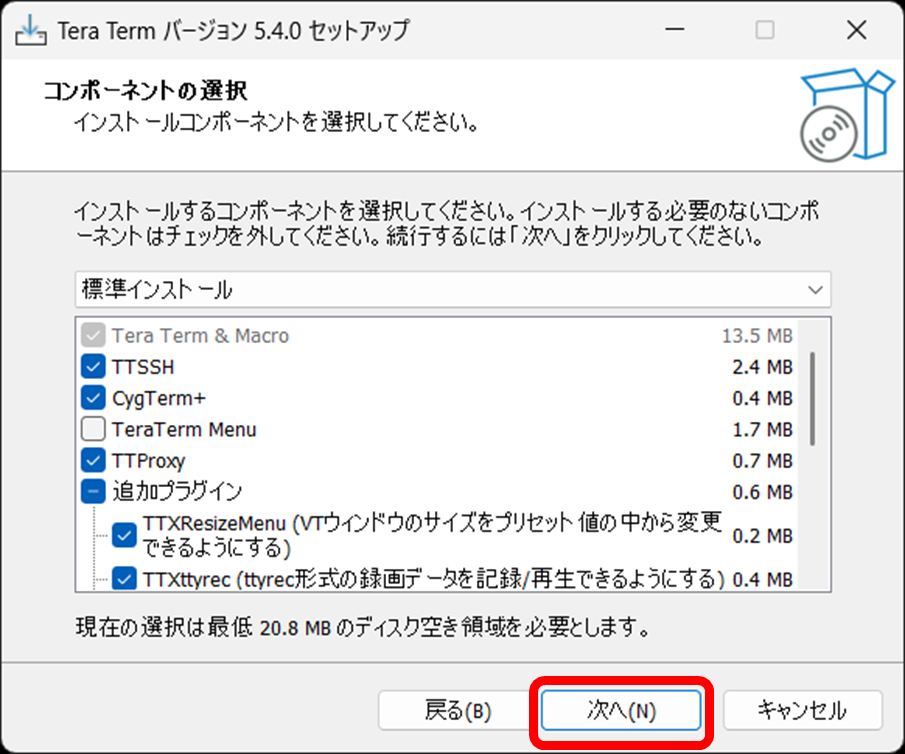Click the component list scrollbar thumb

click(x=813, y=398)
